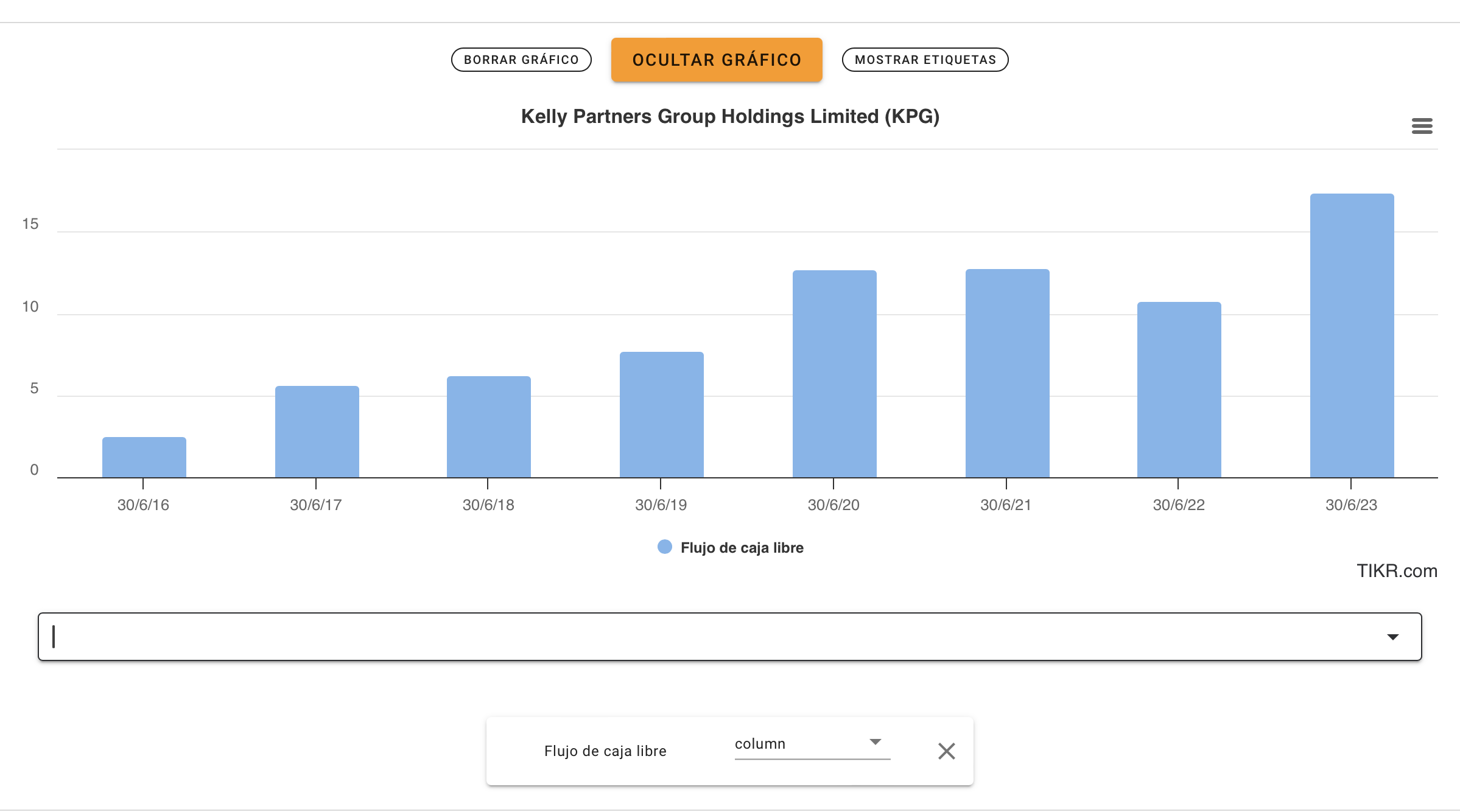Click the Flujo de caja libre legend dot
Viewport: 1460px width, 812px height.
664,547
